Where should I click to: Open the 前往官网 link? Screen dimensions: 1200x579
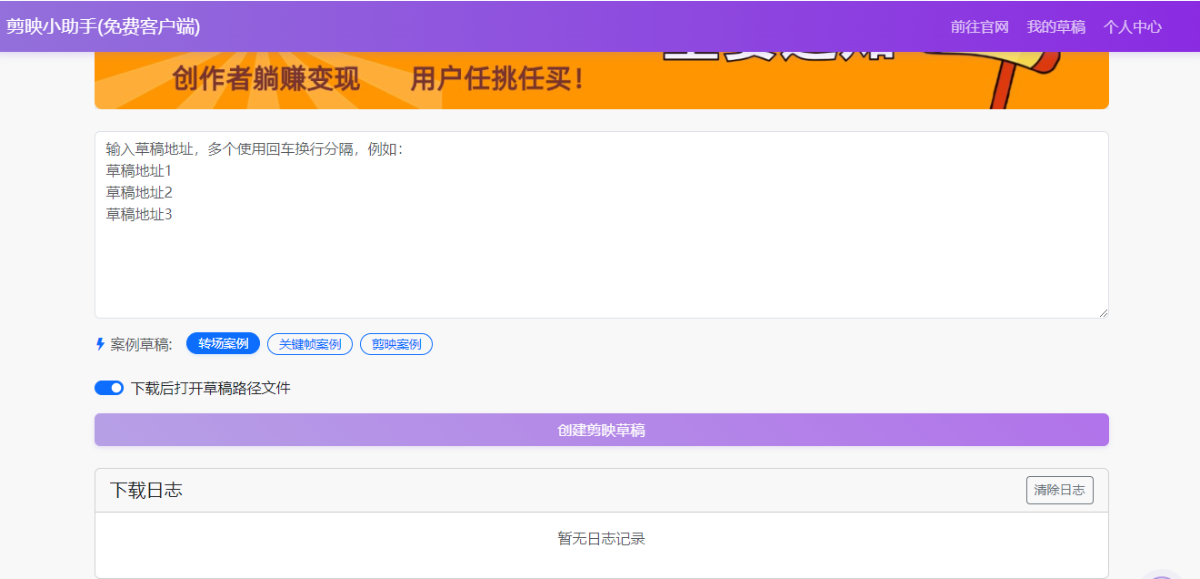point(979,27)
